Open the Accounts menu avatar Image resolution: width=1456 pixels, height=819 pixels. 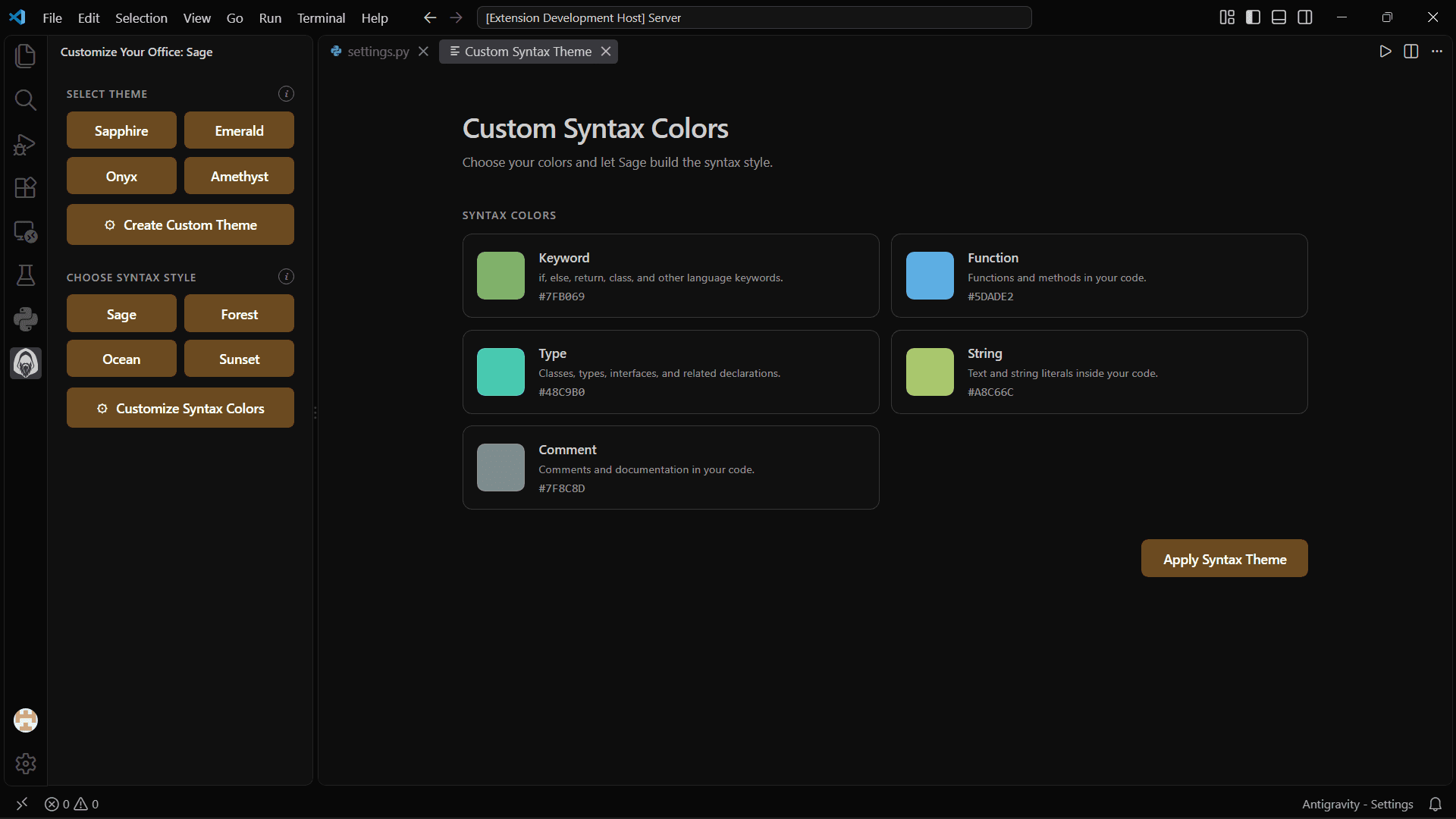tap(26, 720)
